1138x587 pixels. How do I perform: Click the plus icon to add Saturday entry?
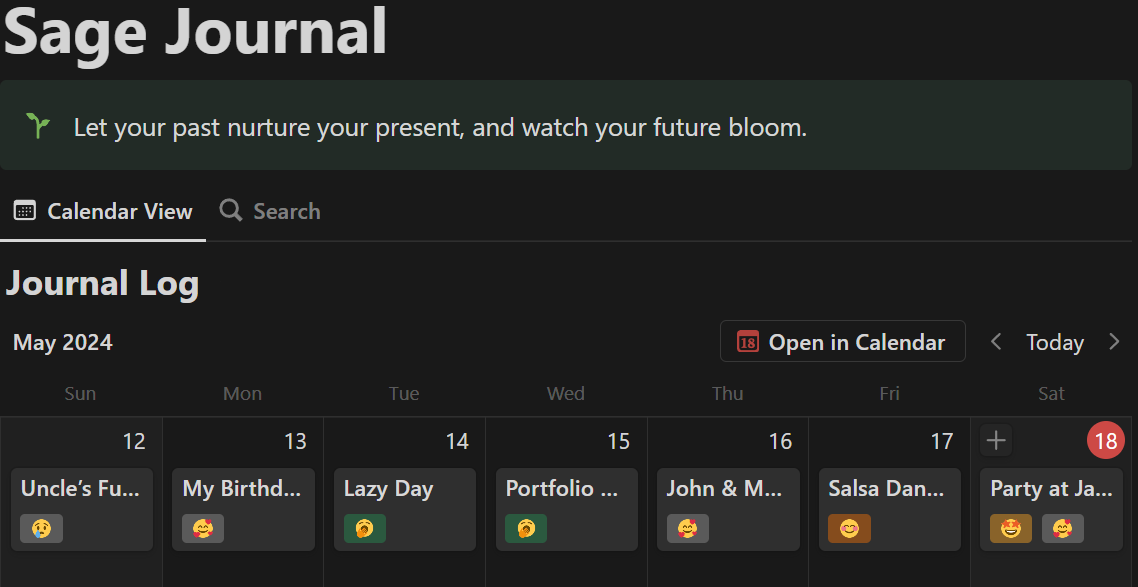996,440
